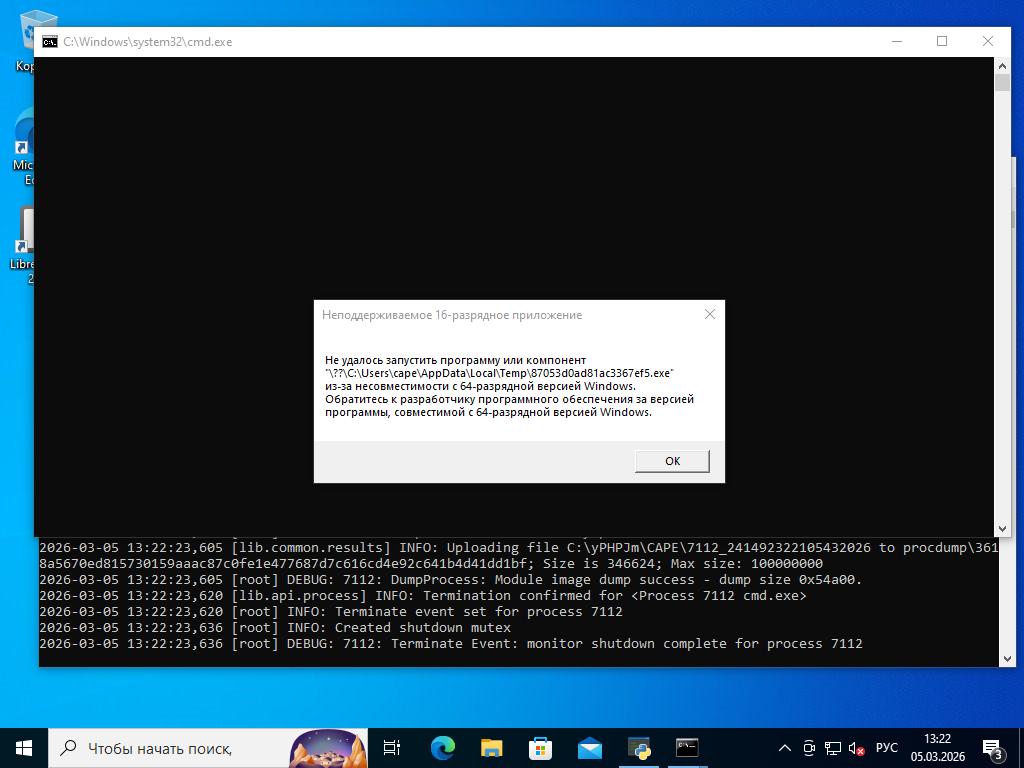The image size is (1024, 768).
Task: Switch input language via РУС indicator
Action: (x=886, y=748)
